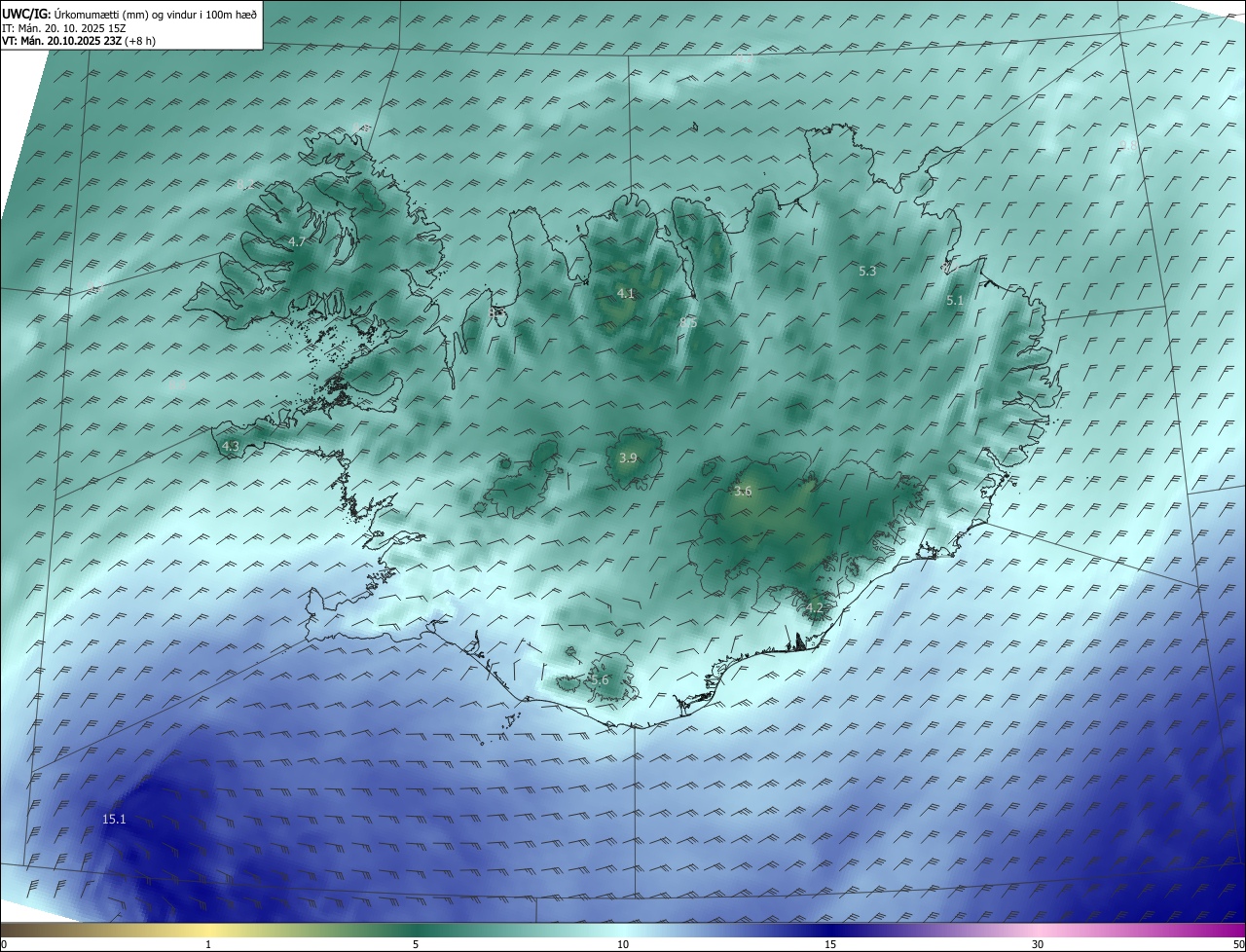This screenshot has width=1246, height=952.
Task: Click the 9.8 value label in the northeast corner
Action: coord(1128,145)
